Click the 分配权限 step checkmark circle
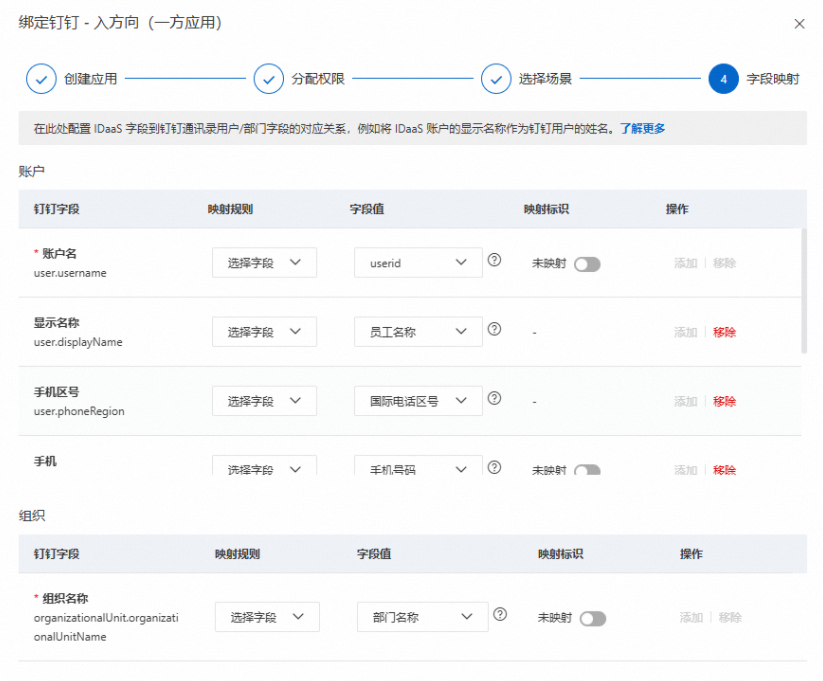This screenshot has width=823, height=681. [x=269, y=79]
